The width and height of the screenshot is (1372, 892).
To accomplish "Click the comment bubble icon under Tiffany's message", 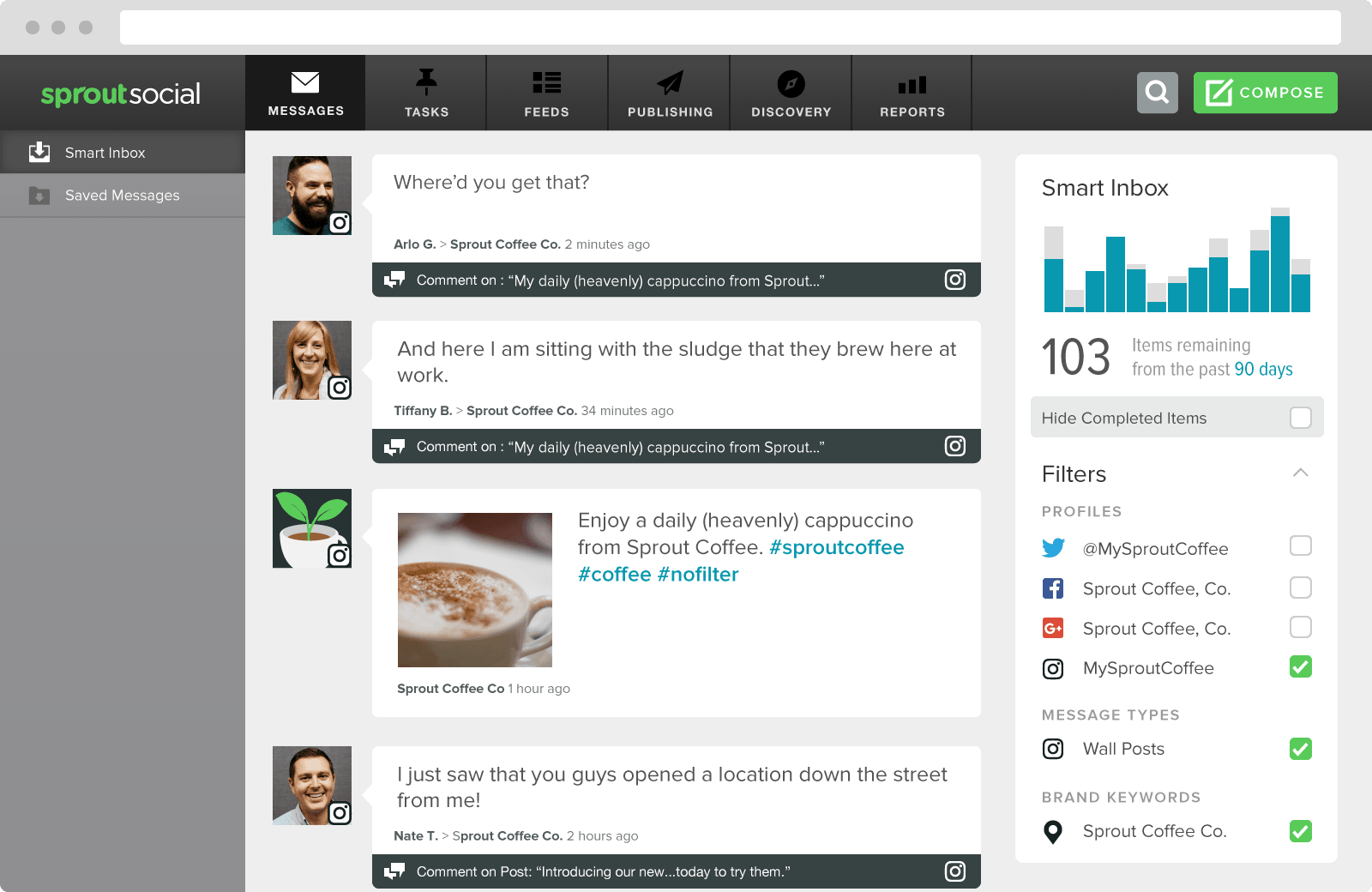I will coord(394,446).
